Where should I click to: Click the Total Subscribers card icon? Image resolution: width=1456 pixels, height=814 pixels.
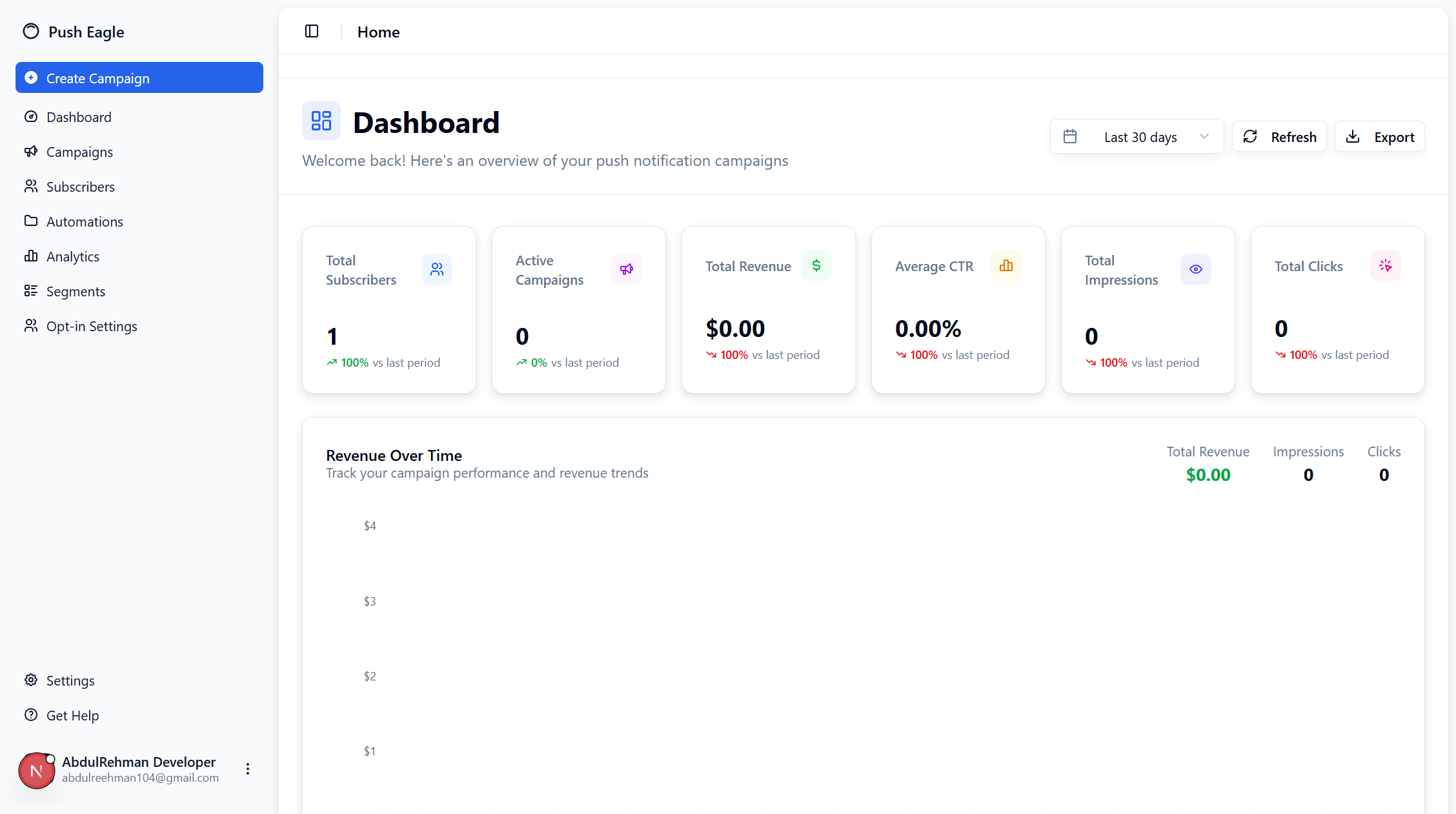tap(437, 269)
